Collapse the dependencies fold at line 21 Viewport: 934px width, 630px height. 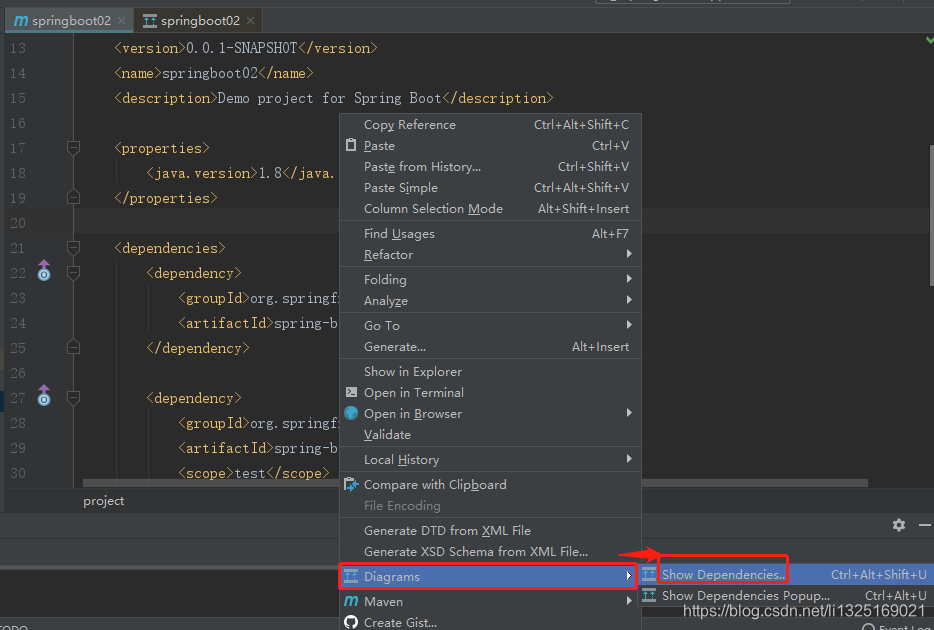click(x=73, y=248)
